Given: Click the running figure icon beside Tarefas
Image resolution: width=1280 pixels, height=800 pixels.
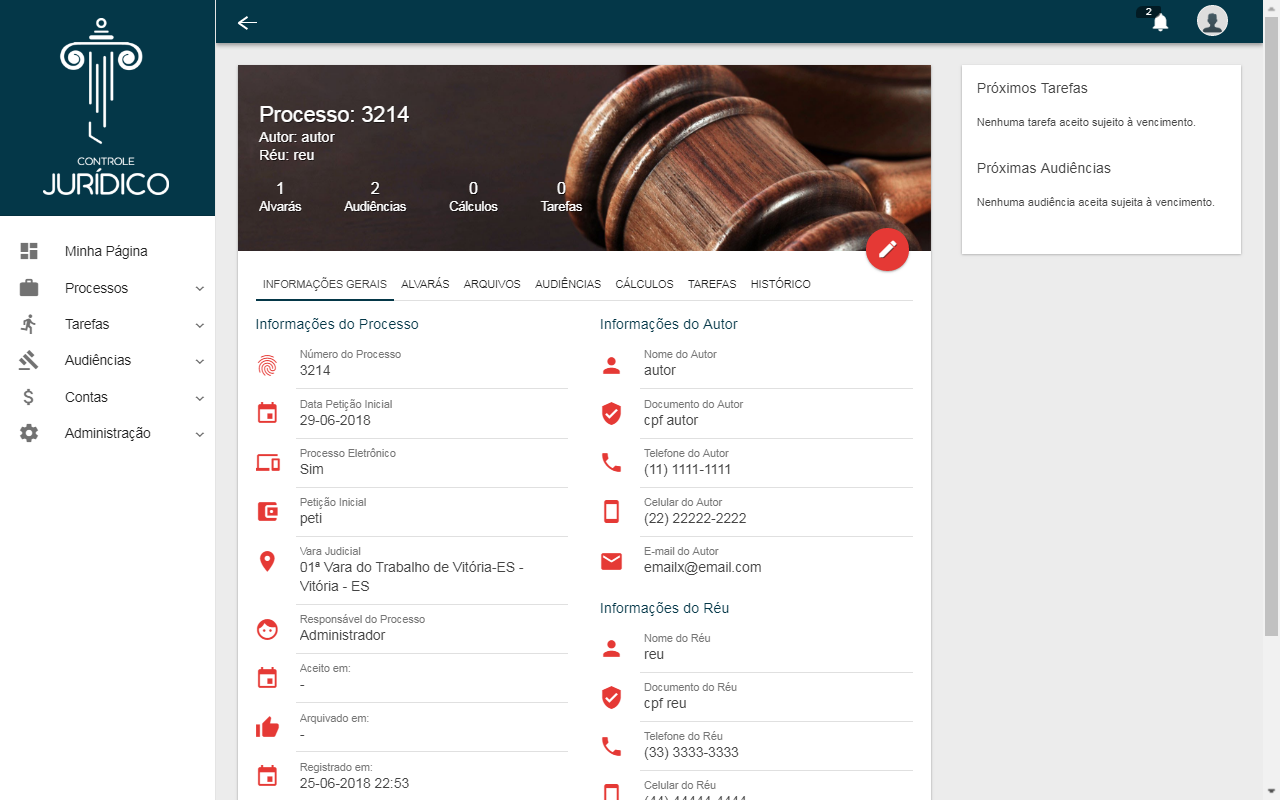Looking at the screenshot, I should coord(29,324).
